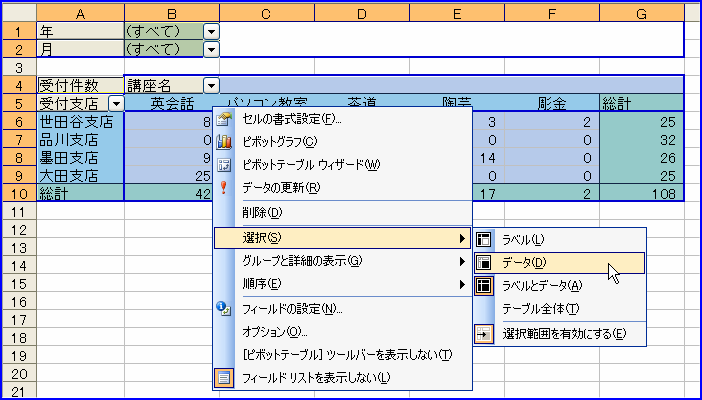This screenshot has height=400, width=702.
Task: Click cell B10 showing 42
Action: [169, 194]
